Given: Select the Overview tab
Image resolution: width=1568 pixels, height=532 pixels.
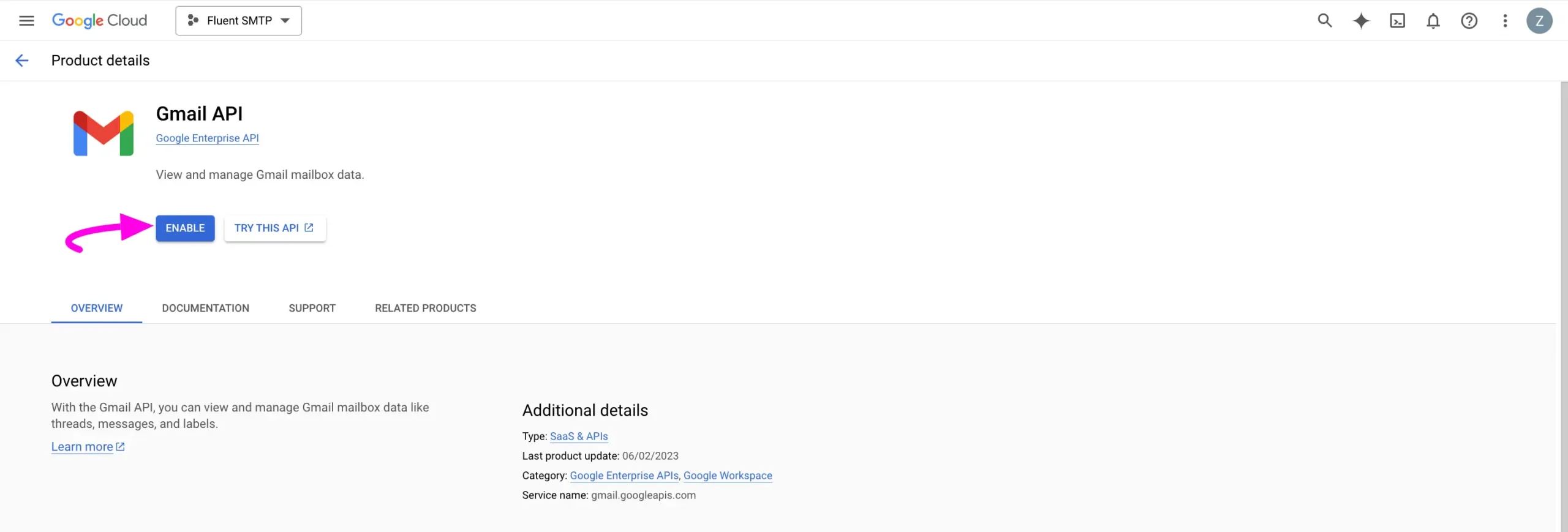Looking at the screenshot, I should click(97, 308).
